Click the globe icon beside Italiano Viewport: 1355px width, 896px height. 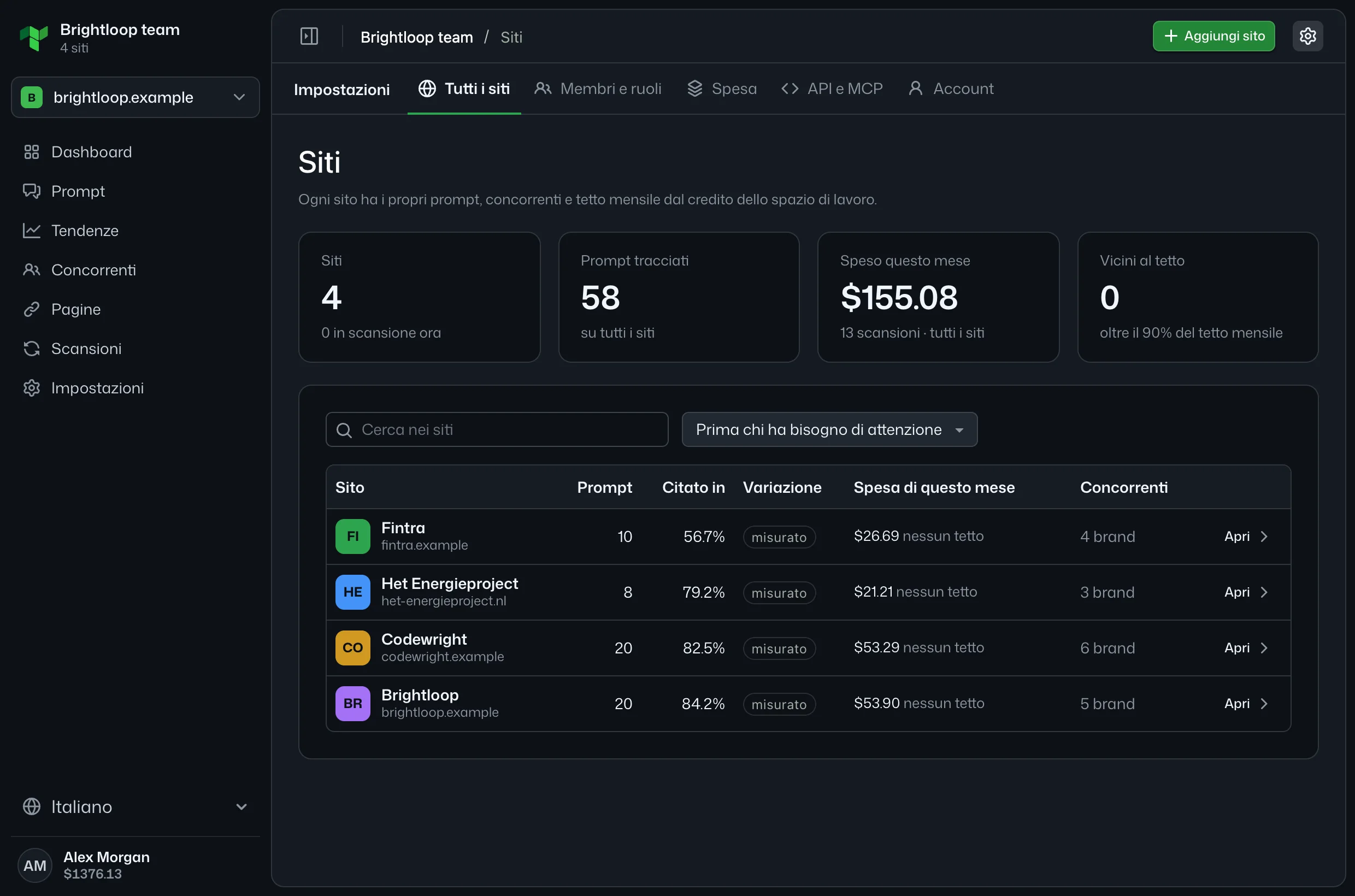[32, 806]
